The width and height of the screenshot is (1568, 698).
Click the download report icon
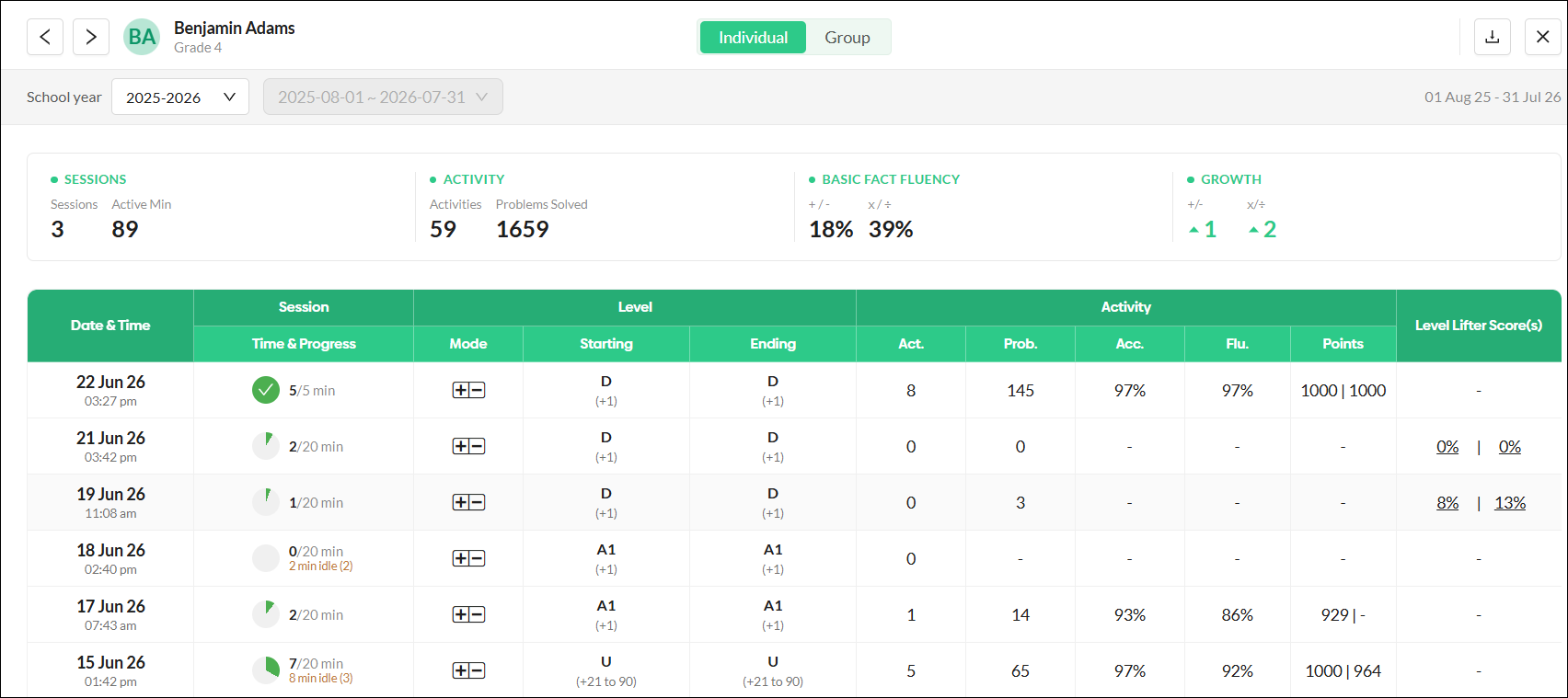(x=1493, y=37)
